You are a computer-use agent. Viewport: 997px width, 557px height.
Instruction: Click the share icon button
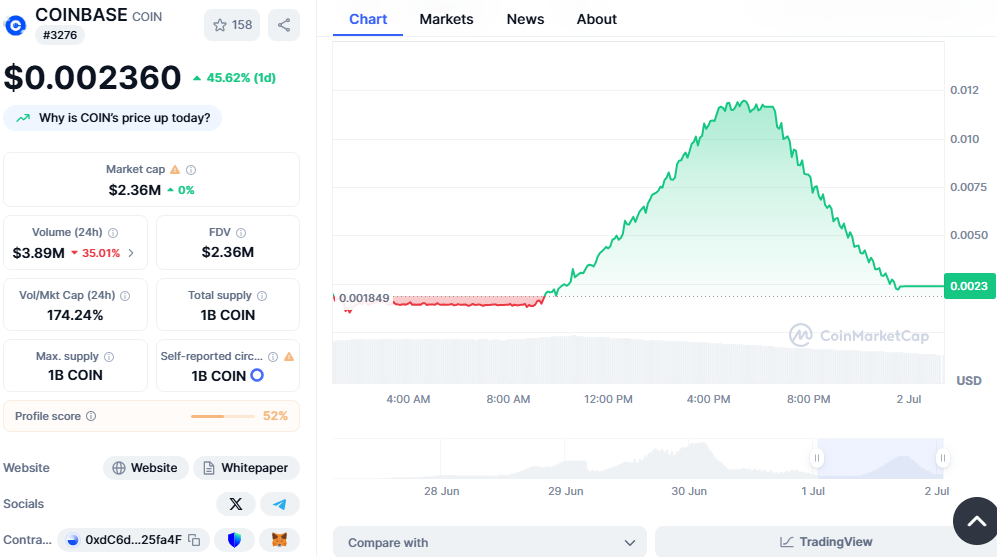tap(284, 25)
